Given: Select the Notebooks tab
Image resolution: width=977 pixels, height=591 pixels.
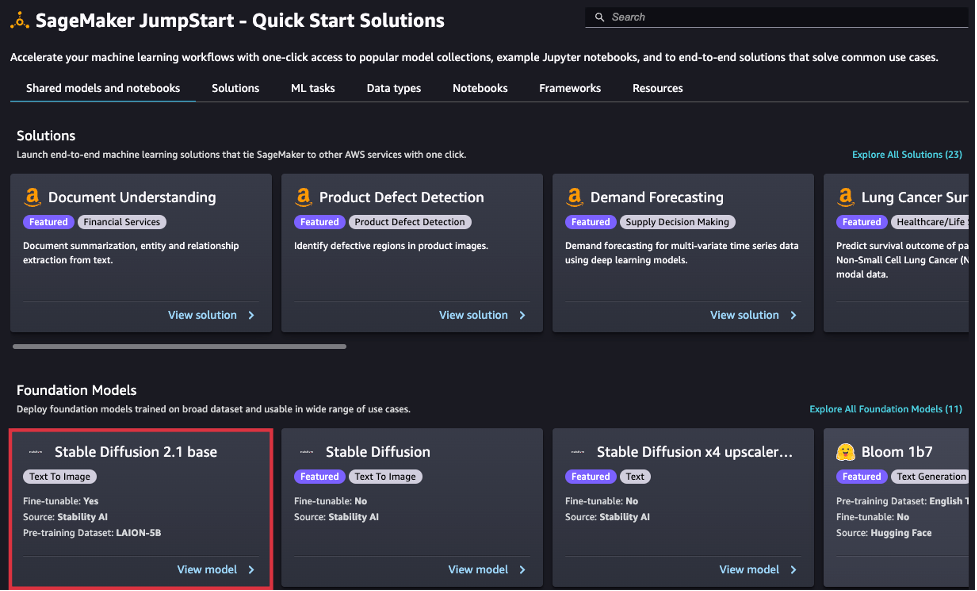Looking at the screenshot, I should click(x=480, y=88).
